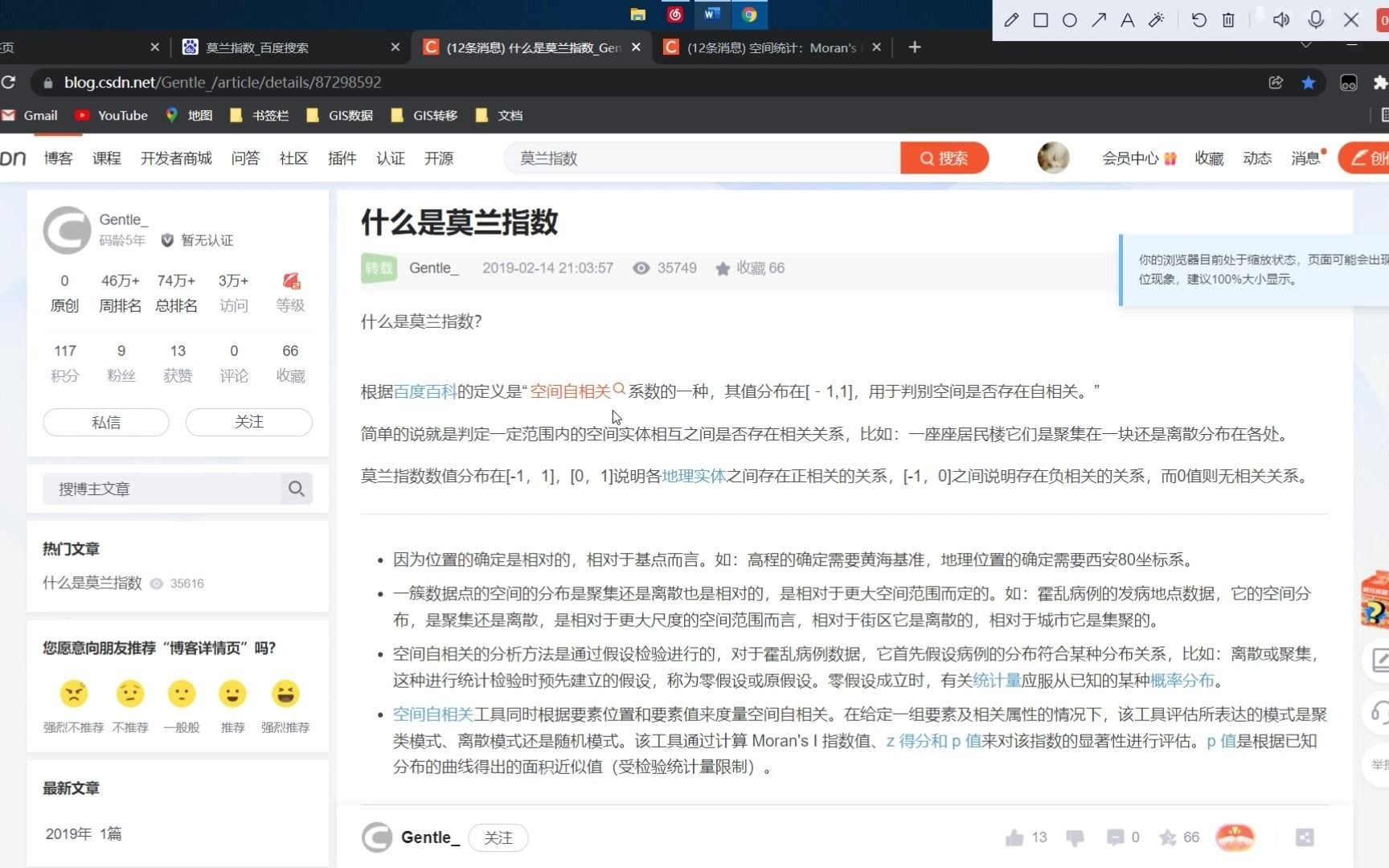
Task: Select the rectangle drawing tool
Action: tap(1040, 19)
